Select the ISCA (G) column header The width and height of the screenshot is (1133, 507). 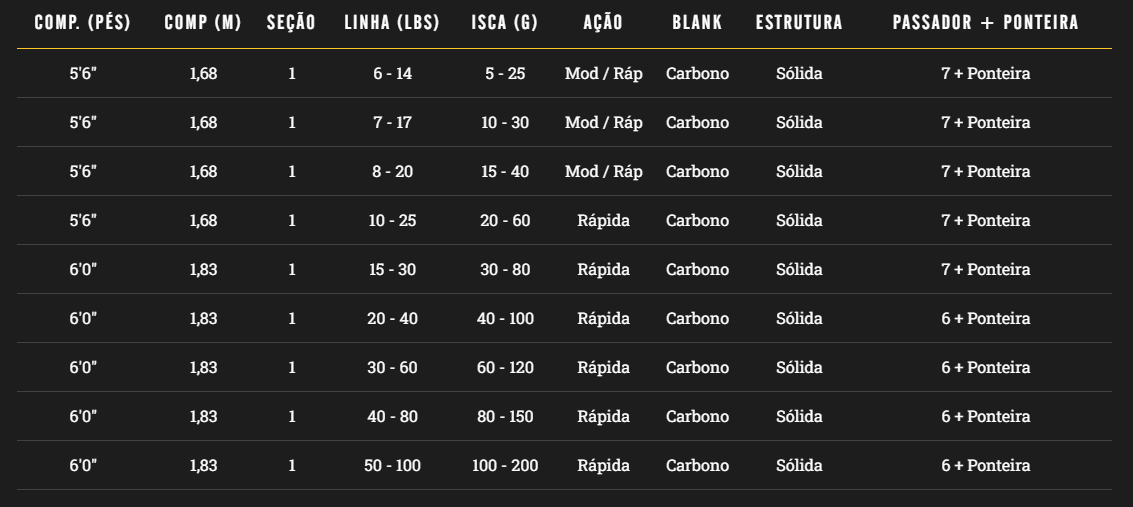[x=505, y=23]
